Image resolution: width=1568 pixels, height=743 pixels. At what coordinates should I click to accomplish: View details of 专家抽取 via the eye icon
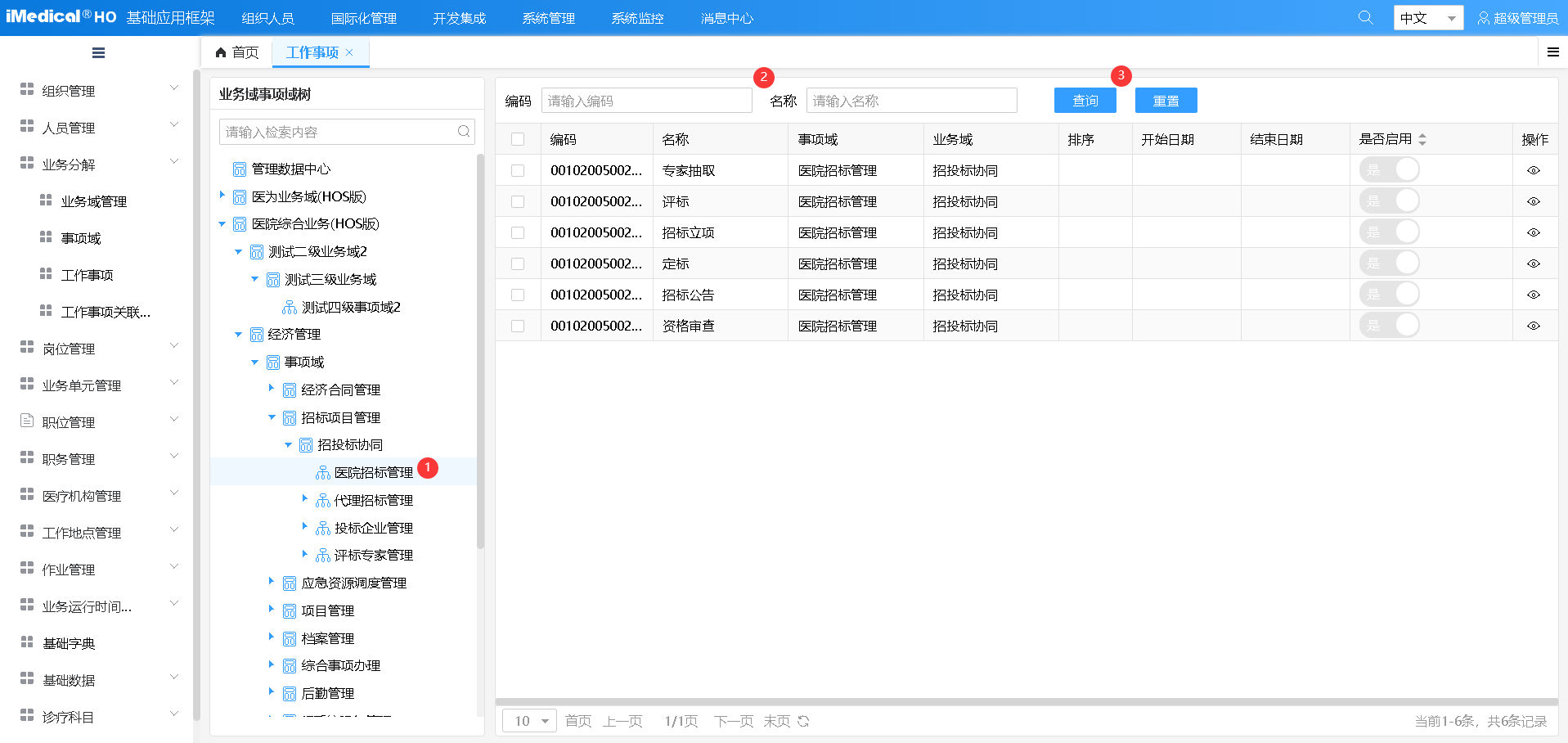pyautogui.click(x=1534, y=169)
